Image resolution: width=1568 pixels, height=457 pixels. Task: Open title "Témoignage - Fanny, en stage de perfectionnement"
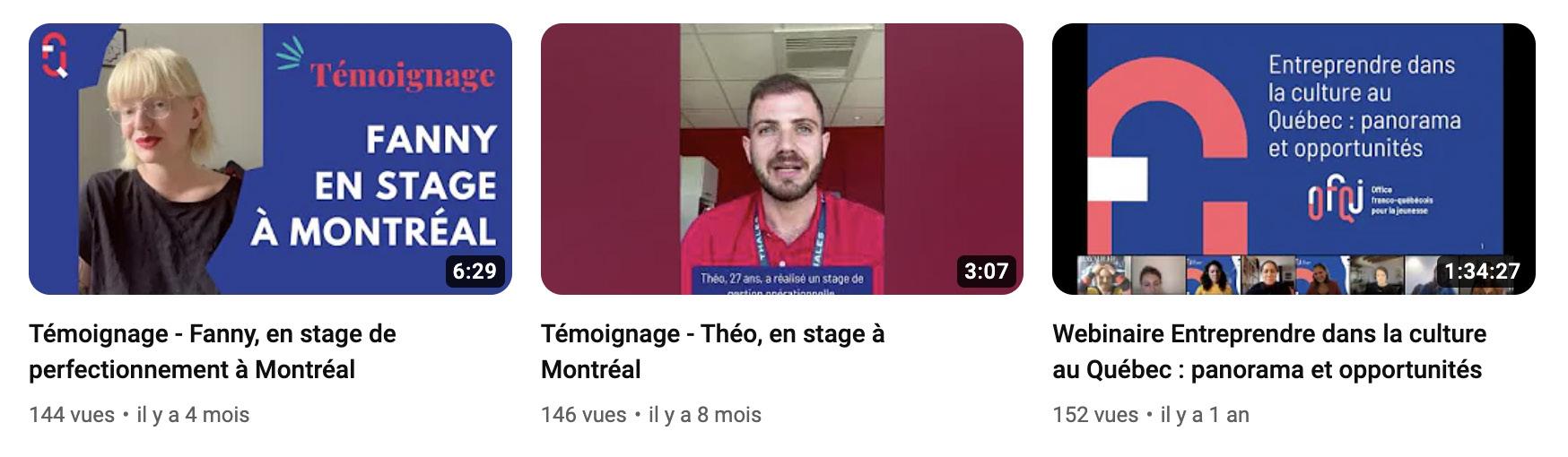213,351
